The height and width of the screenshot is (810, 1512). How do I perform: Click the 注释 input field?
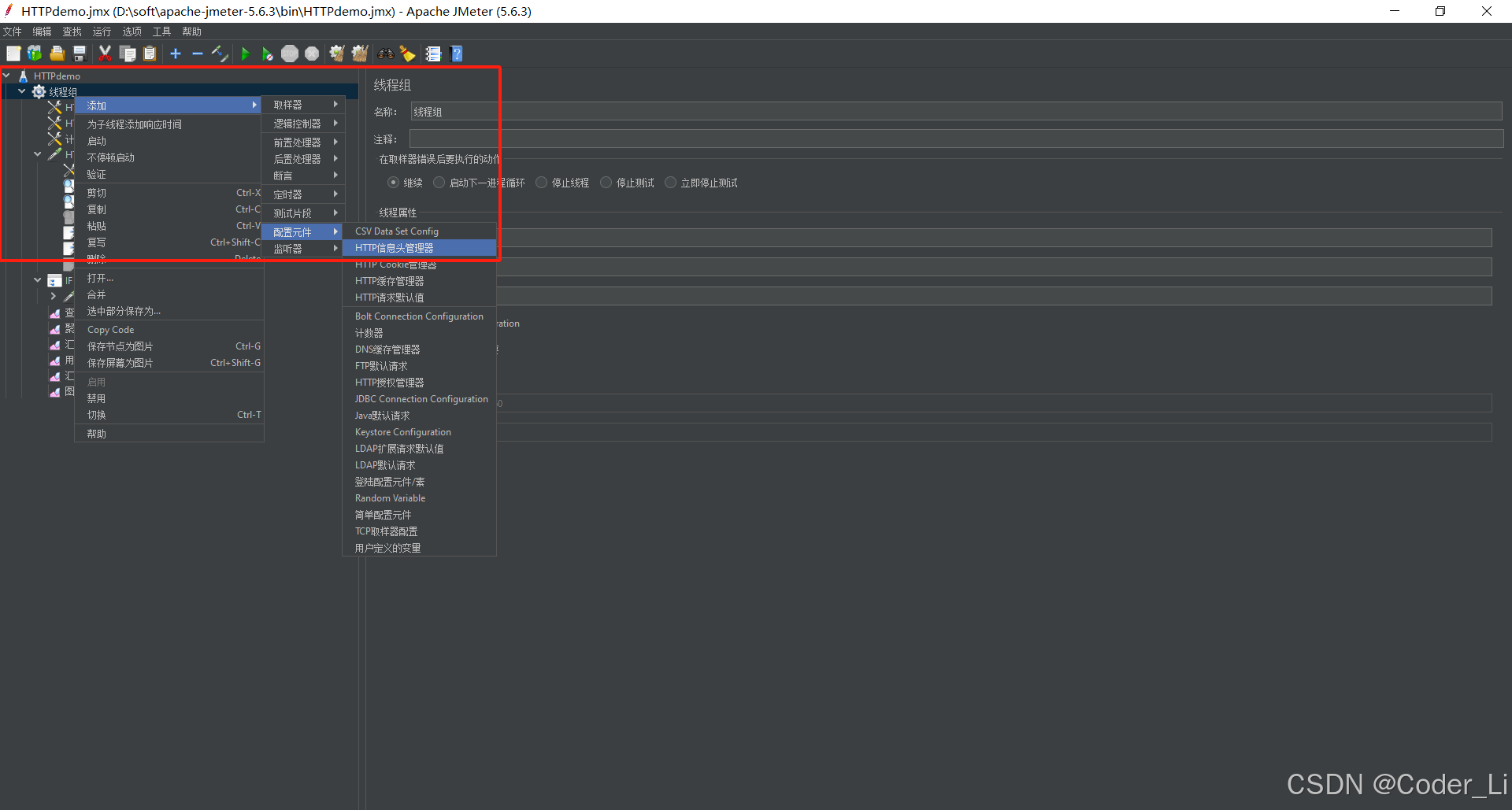[956, 139]
